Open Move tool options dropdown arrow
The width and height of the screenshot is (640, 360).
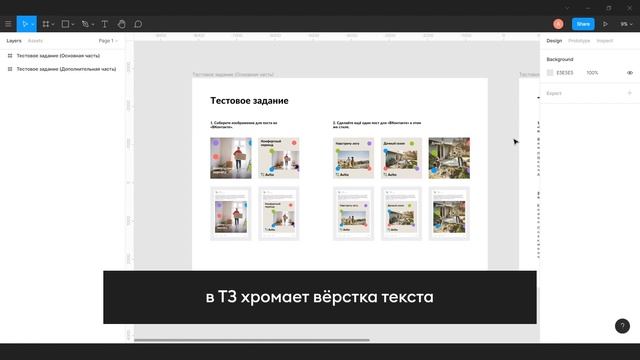pyautogui.click(x=33, y=24)
